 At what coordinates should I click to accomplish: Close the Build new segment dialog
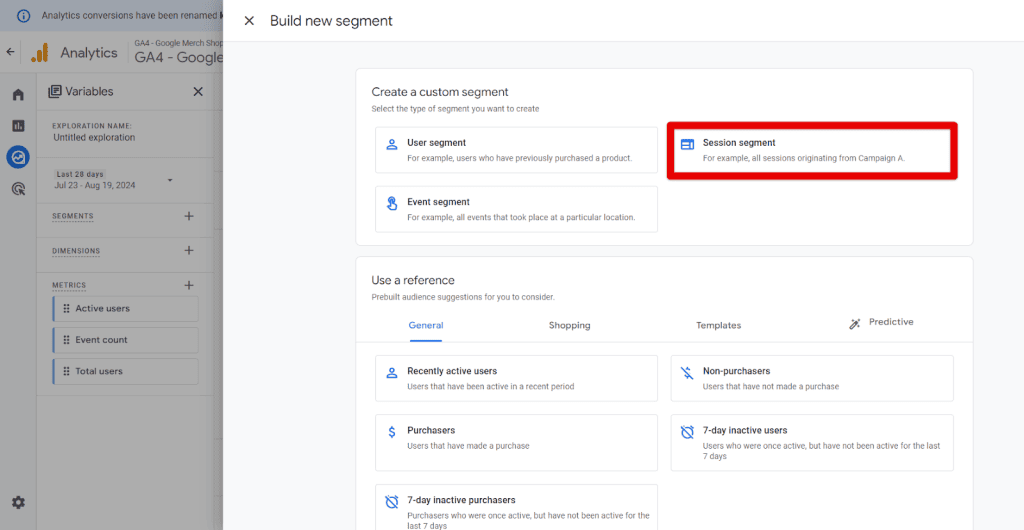tap(249, 21)
